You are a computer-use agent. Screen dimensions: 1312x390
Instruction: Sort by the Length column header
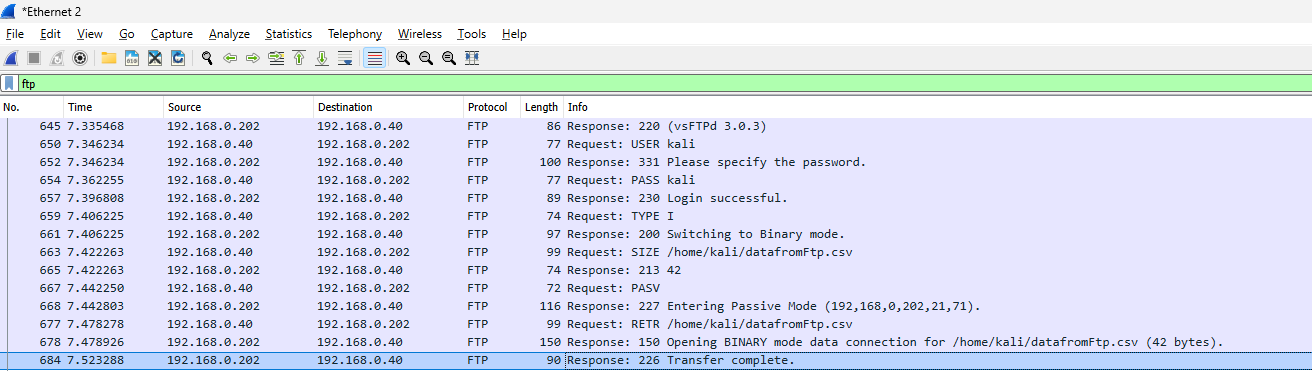(542, 107)
